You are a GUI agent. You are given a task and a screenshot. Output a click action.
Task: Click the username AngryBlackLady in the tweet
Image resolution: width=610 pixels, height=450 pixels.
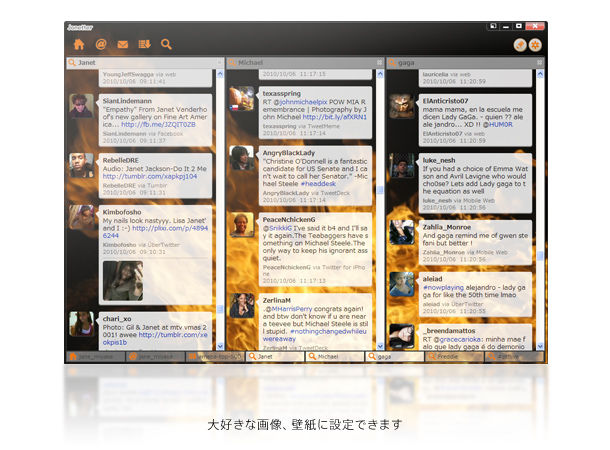289,152
